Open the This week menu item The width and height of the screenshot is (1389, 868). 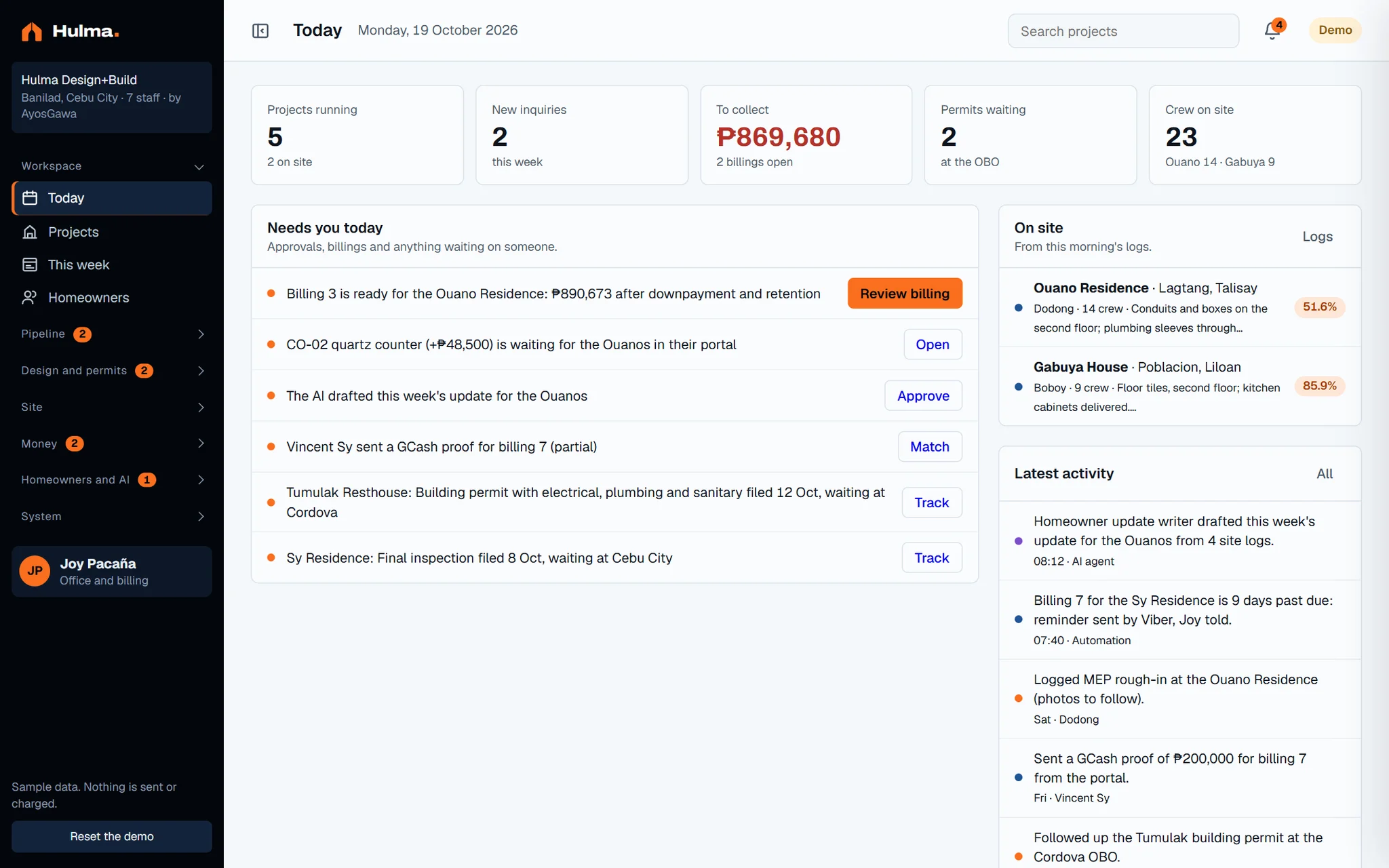pos(112,264)
